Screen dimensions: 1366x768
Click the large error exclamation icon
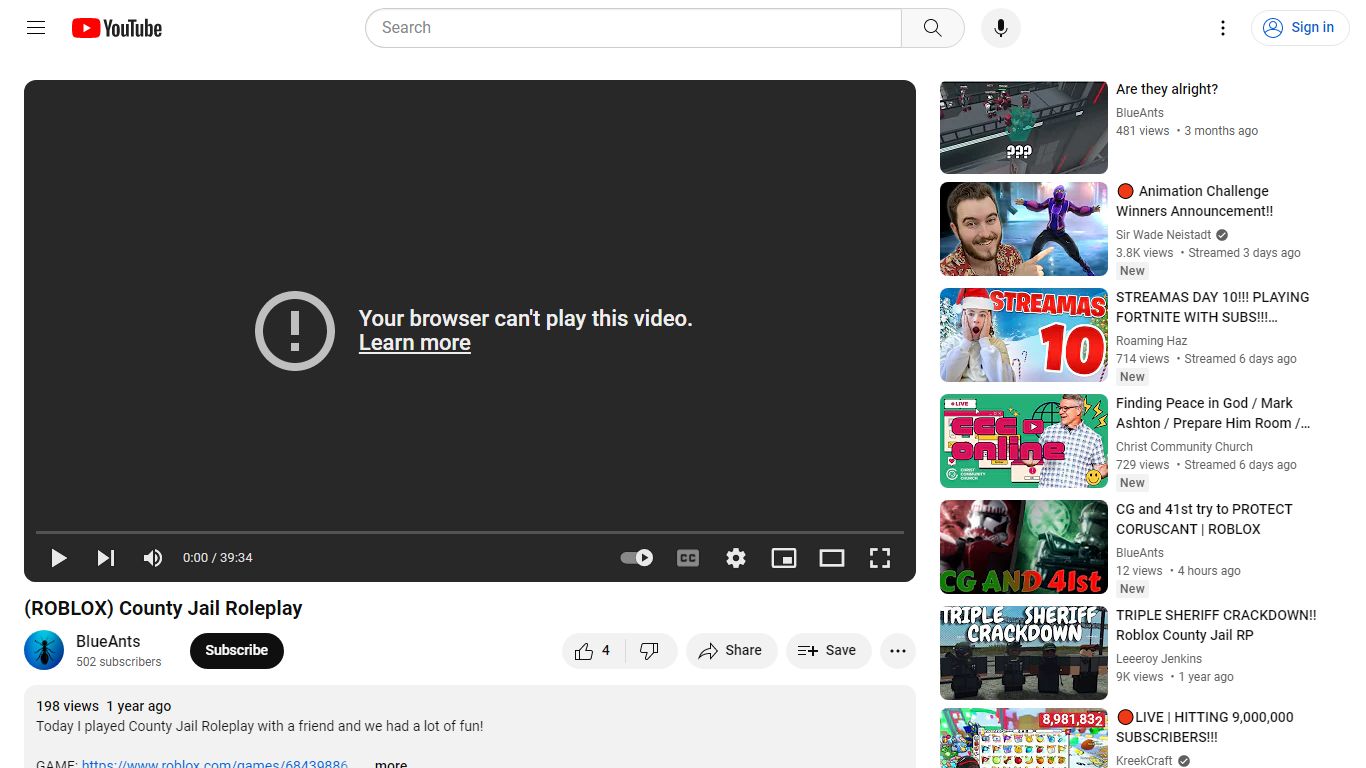pos(295,331)
